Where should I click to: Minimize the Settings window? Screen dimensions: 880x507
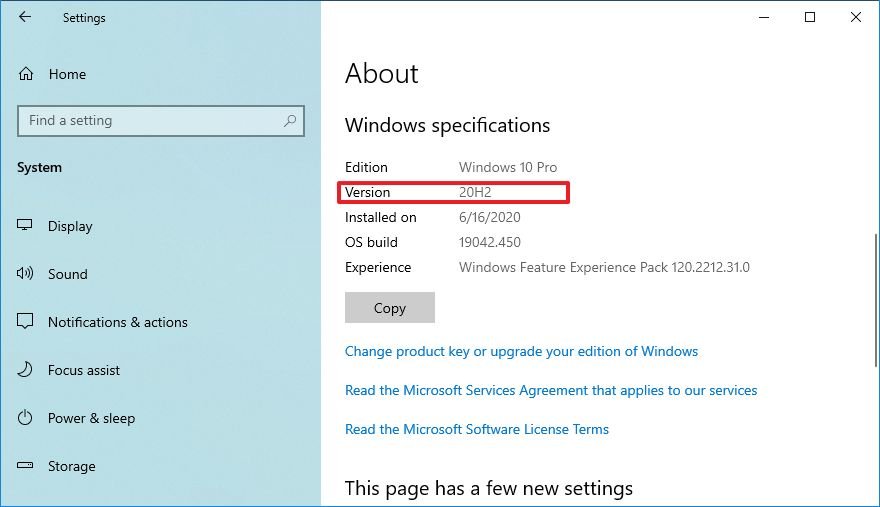764,17
